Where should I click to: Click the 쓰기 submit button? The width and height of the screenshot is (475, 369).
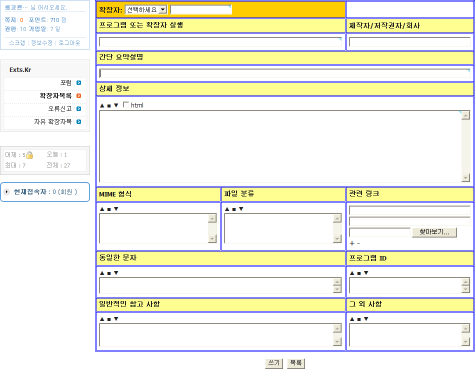click(x=274, y=363)
